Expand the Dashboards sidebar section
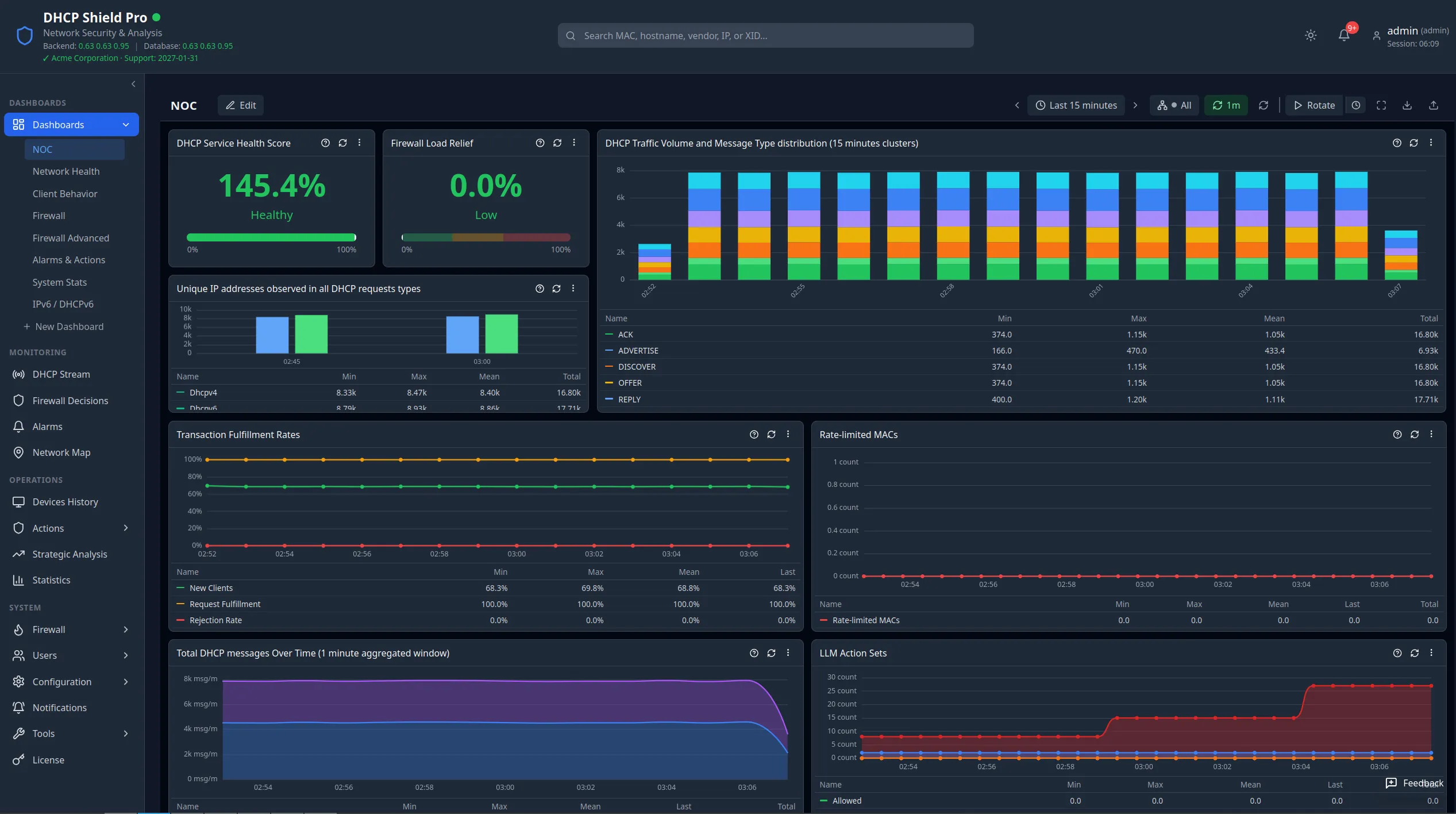This screenshot has width=1456, height=814. [x=71, y=125]
